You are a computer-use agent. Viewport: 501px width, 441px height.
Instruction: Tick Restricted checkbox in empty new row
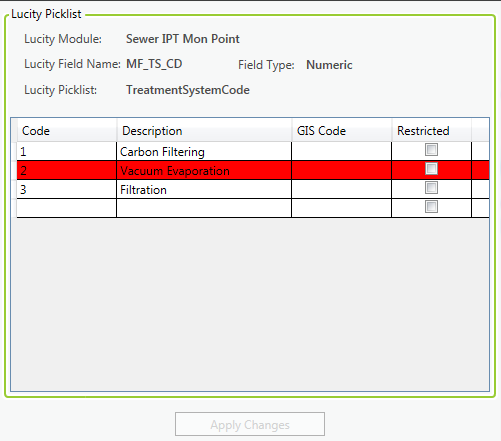coord(431,207)
